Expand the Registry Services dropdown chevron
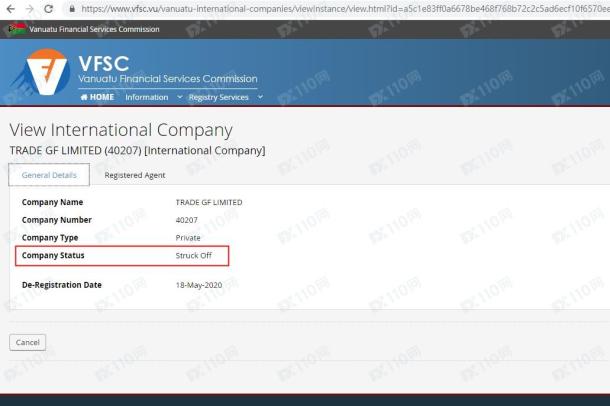 [x=260, y=96]
